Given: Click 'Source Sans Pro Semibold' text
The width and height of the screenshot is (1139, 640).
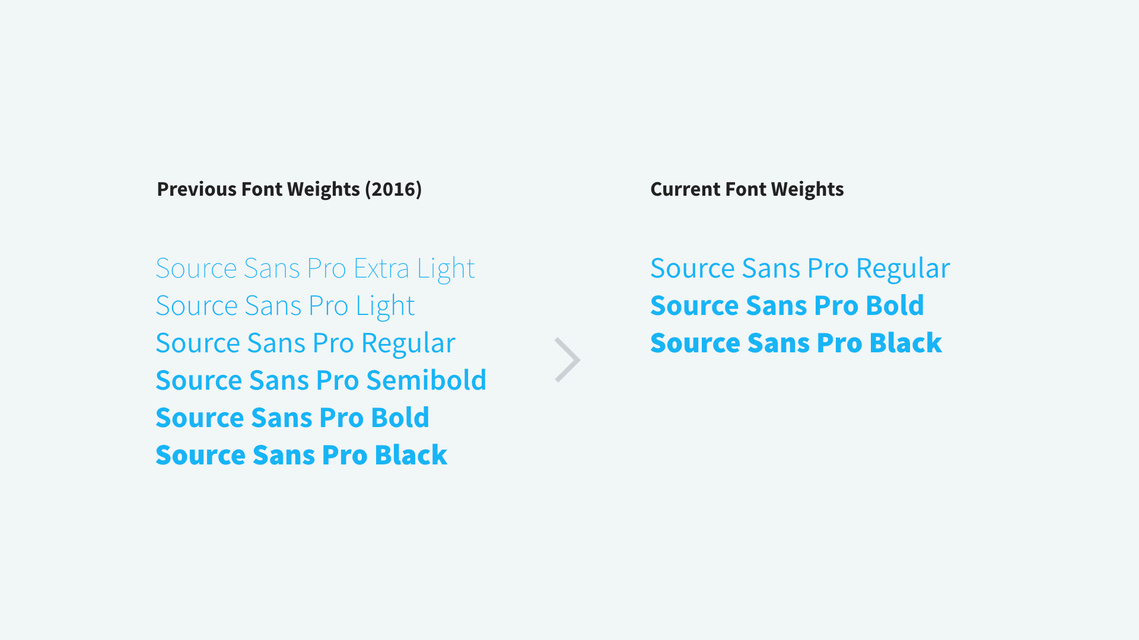Looking at the screenshot, I should pos(321,380).
